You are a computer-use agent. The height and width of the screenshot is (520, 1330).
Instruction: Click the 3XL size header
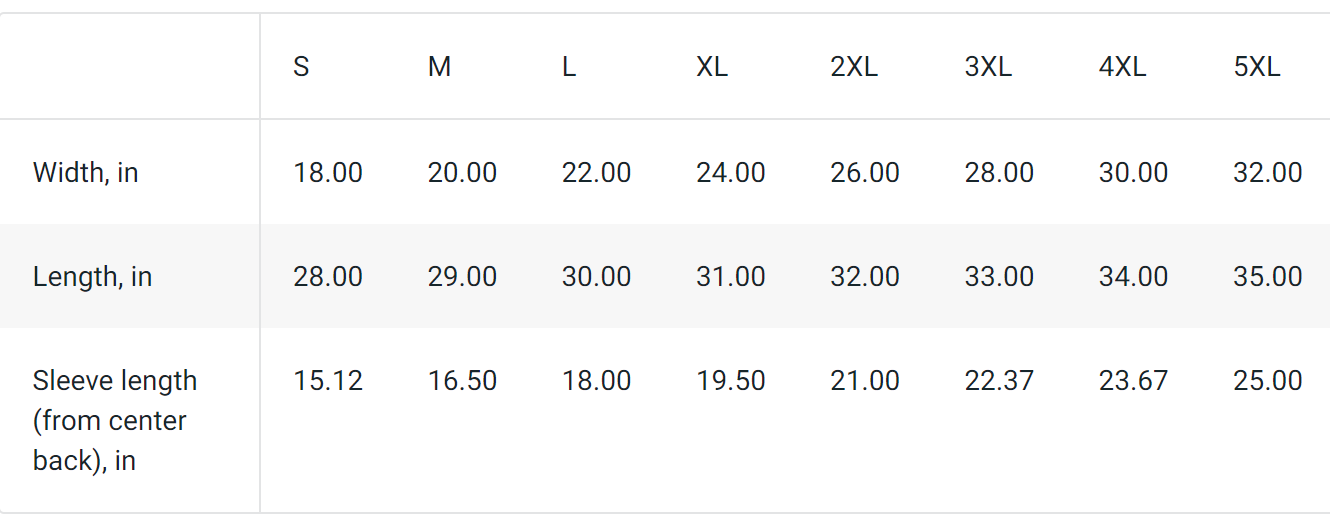pos(988,67)
